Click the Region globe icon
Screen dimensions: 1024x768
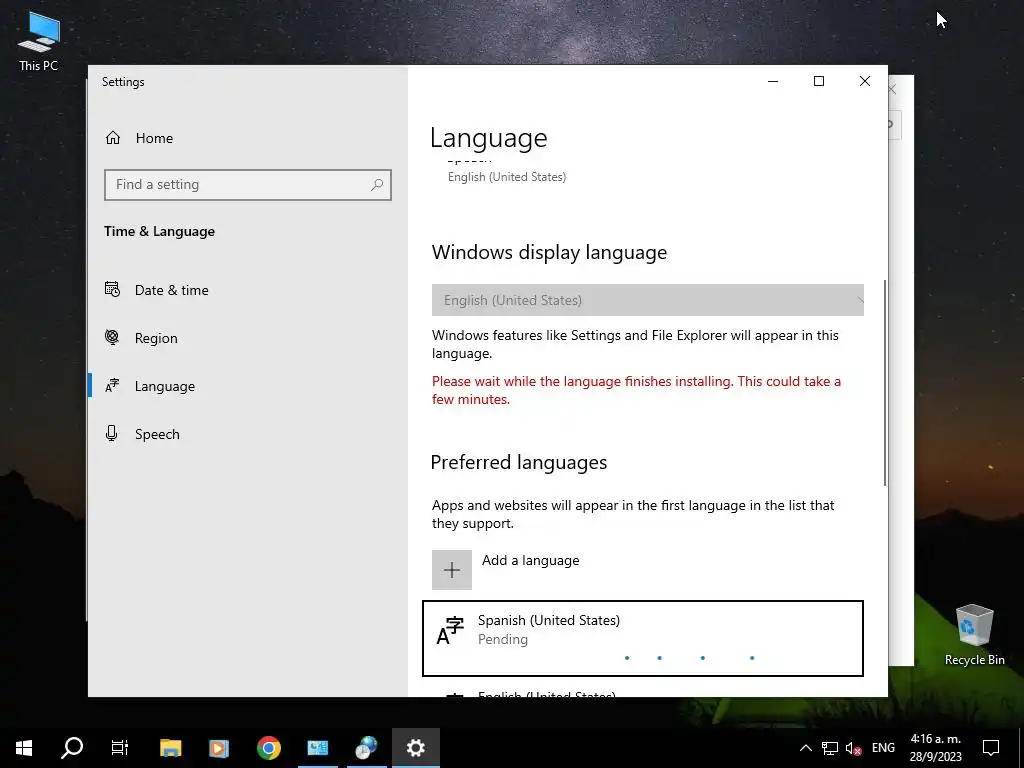[x=112, y=337]
